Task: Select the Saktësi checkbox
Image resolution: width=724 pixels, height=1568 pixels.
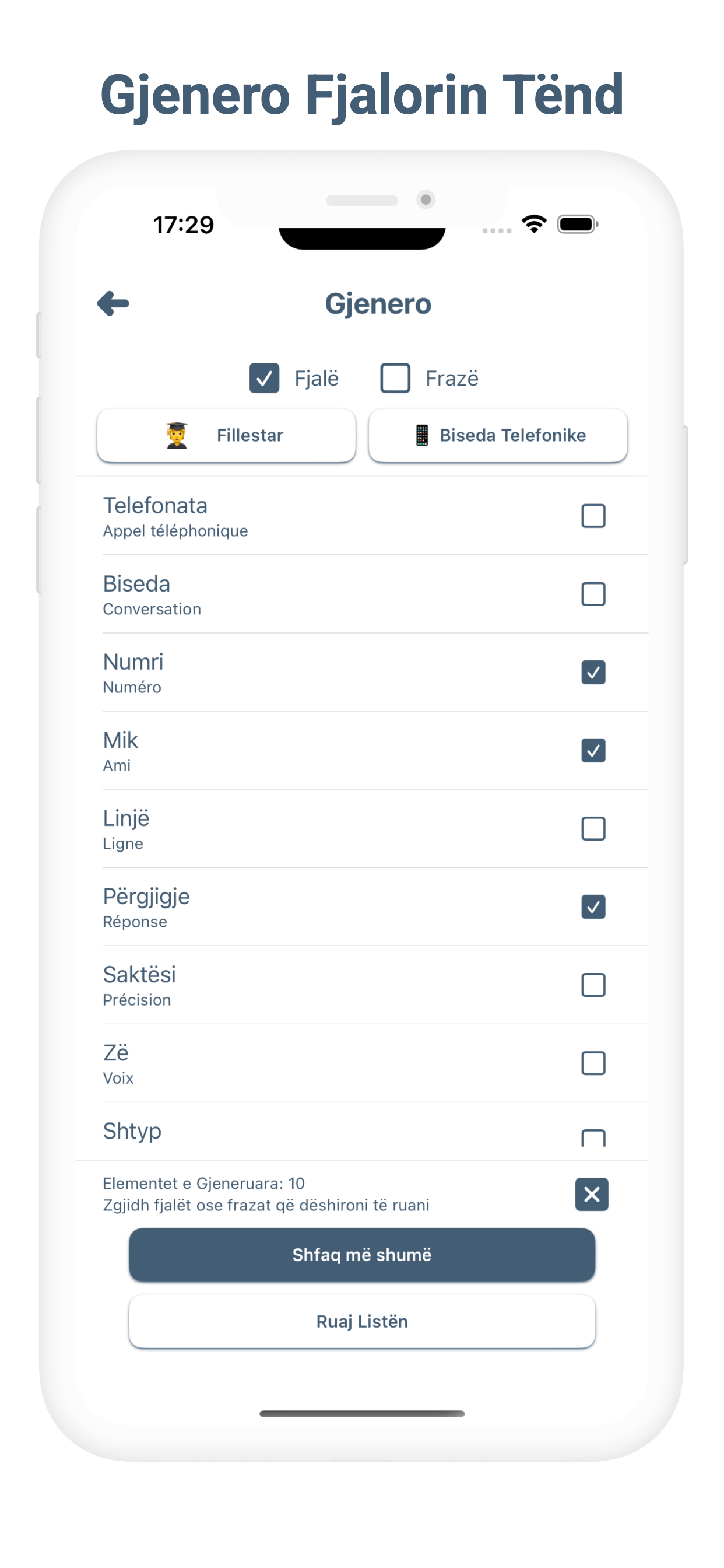Action: [593, 984]
